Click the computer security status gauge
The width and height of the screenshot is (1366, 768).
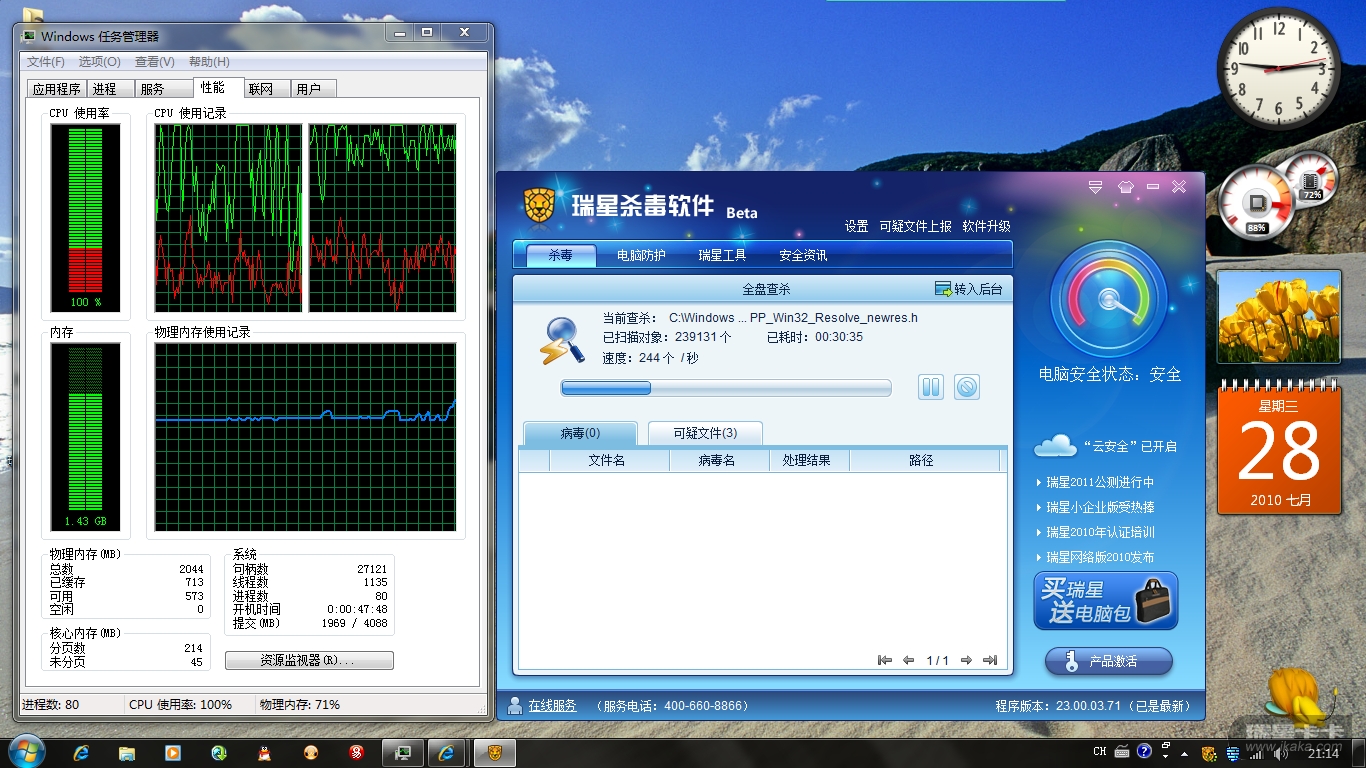click(1108, 300)
